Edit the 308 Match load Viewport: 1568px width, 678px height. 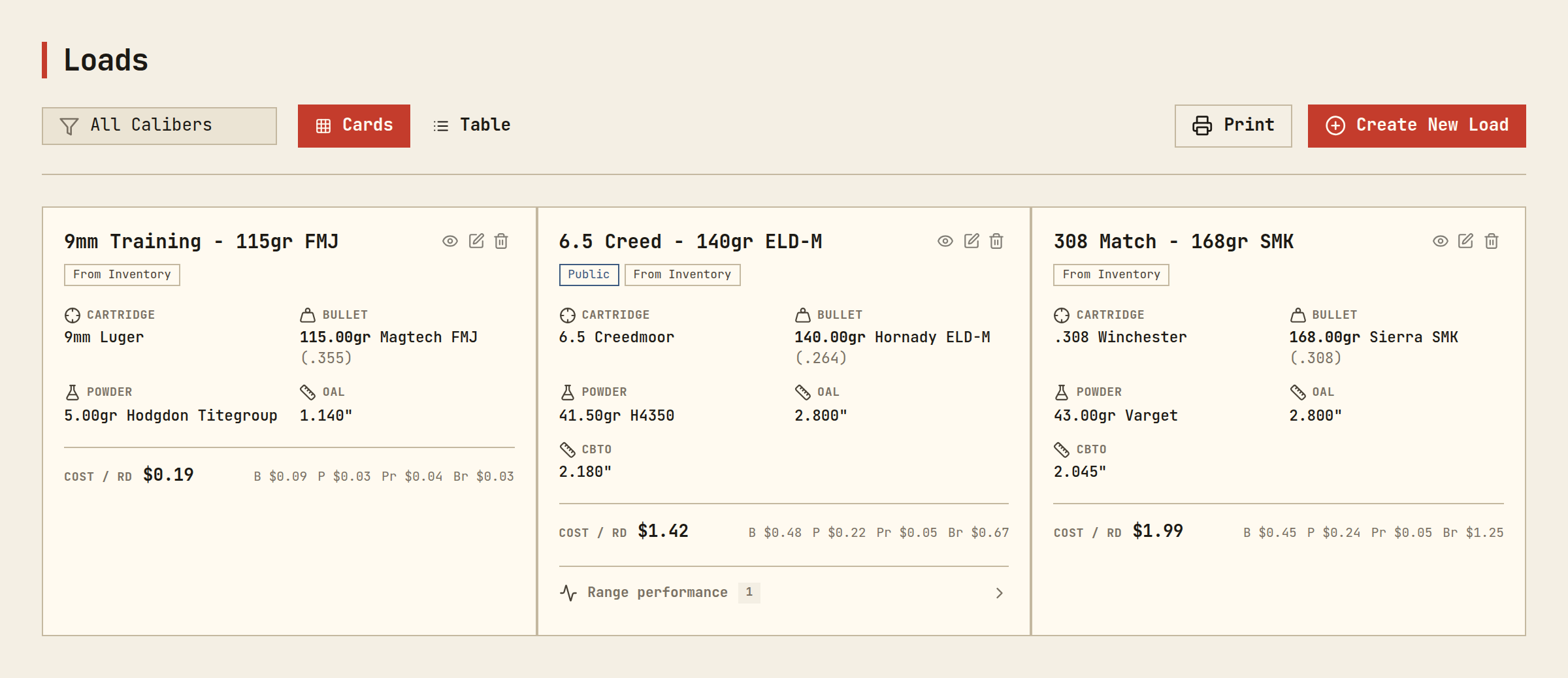click(x=1466, y=241)
